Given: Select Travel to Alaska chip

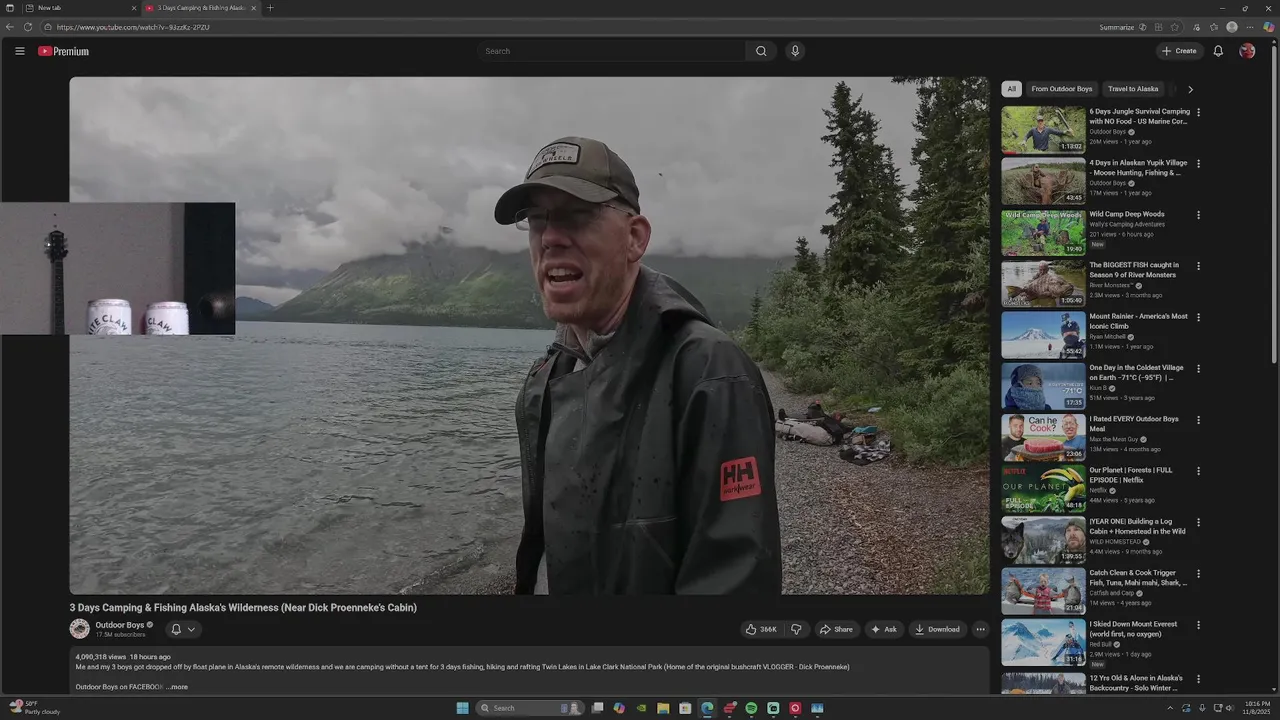Looking at the screenshot, I should click(x=1133, y=89).
